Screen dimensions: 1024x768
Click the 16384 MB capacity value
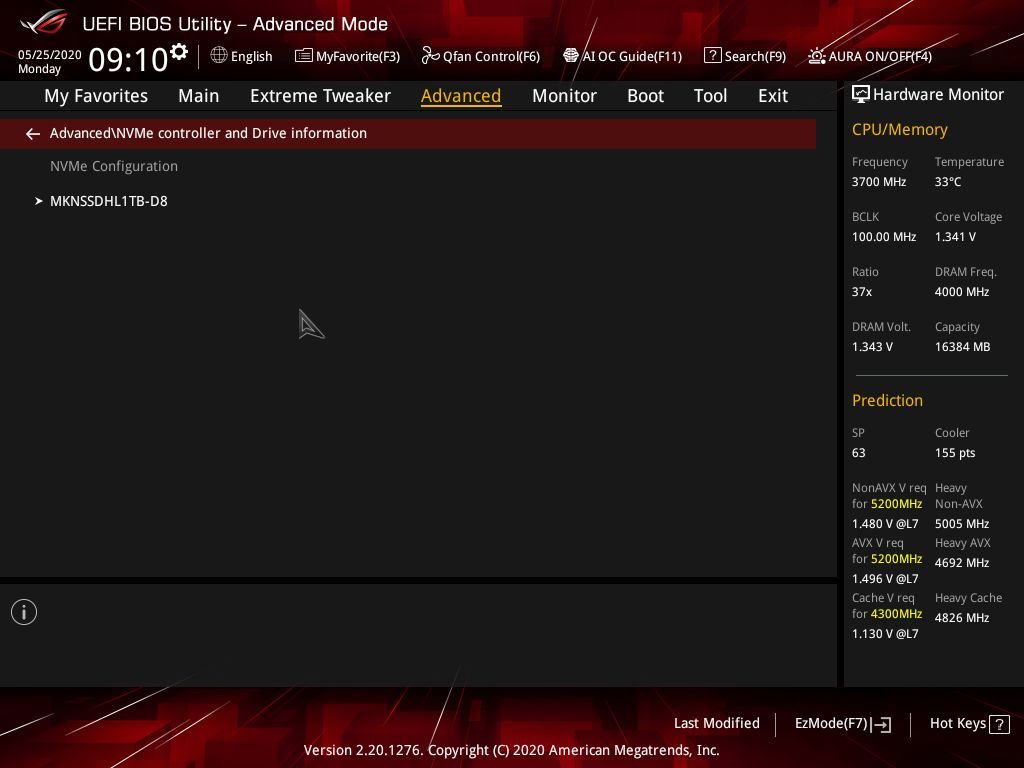click(962, 346)
